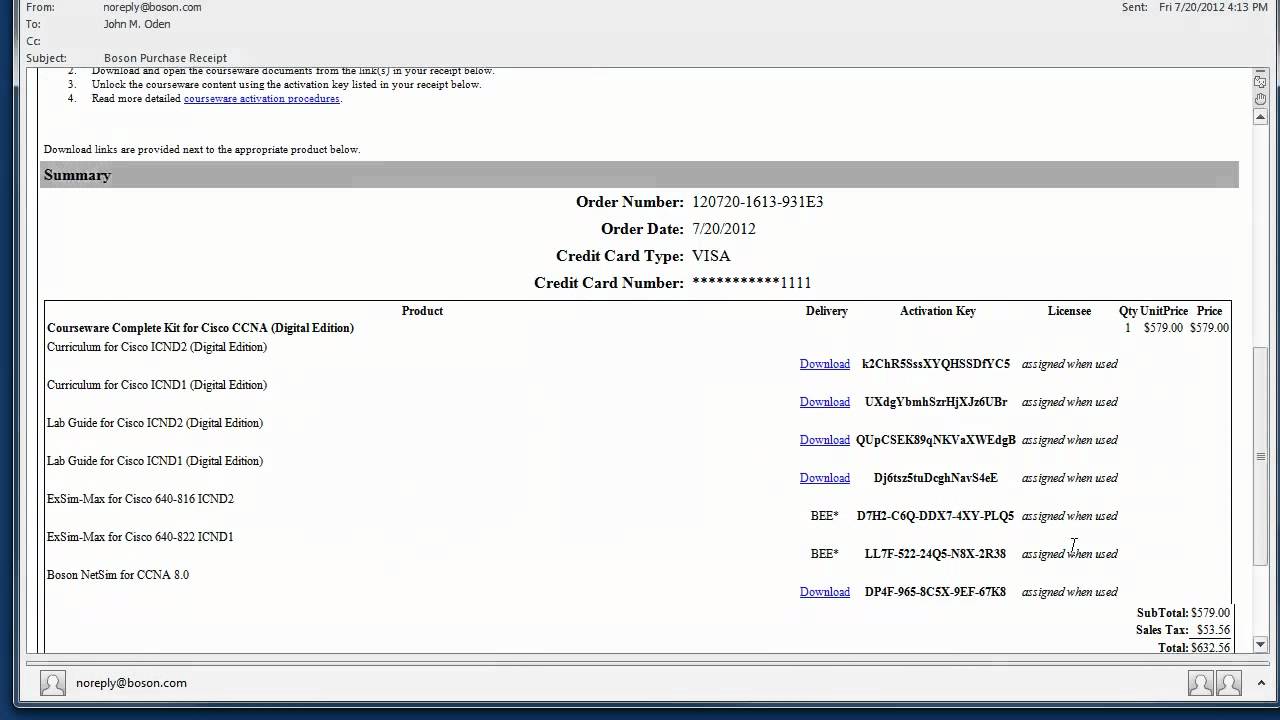Click Courseware Complete Kit for Cisco CCNA row

200,328
